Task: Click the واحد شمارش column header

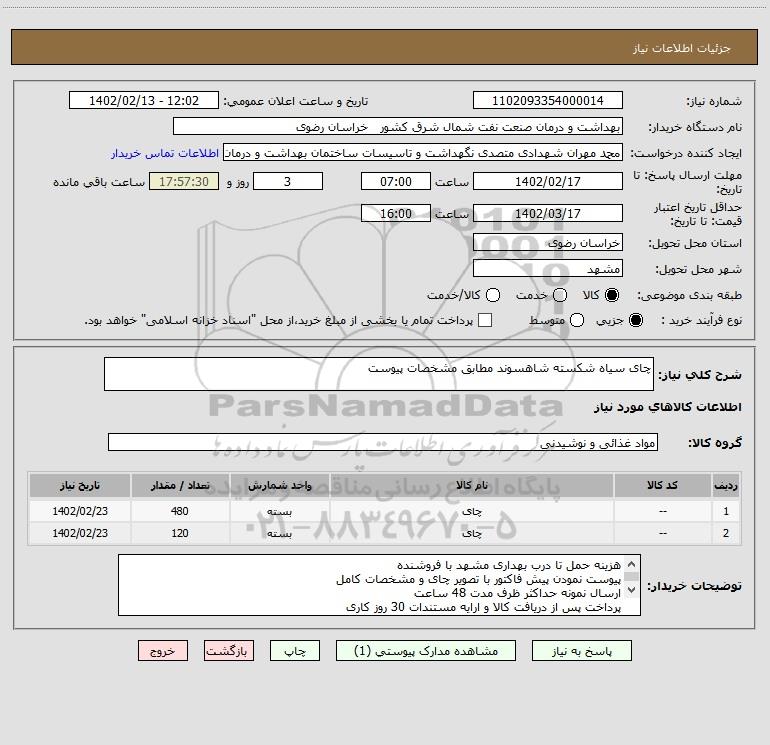Action: coord(279,485)
